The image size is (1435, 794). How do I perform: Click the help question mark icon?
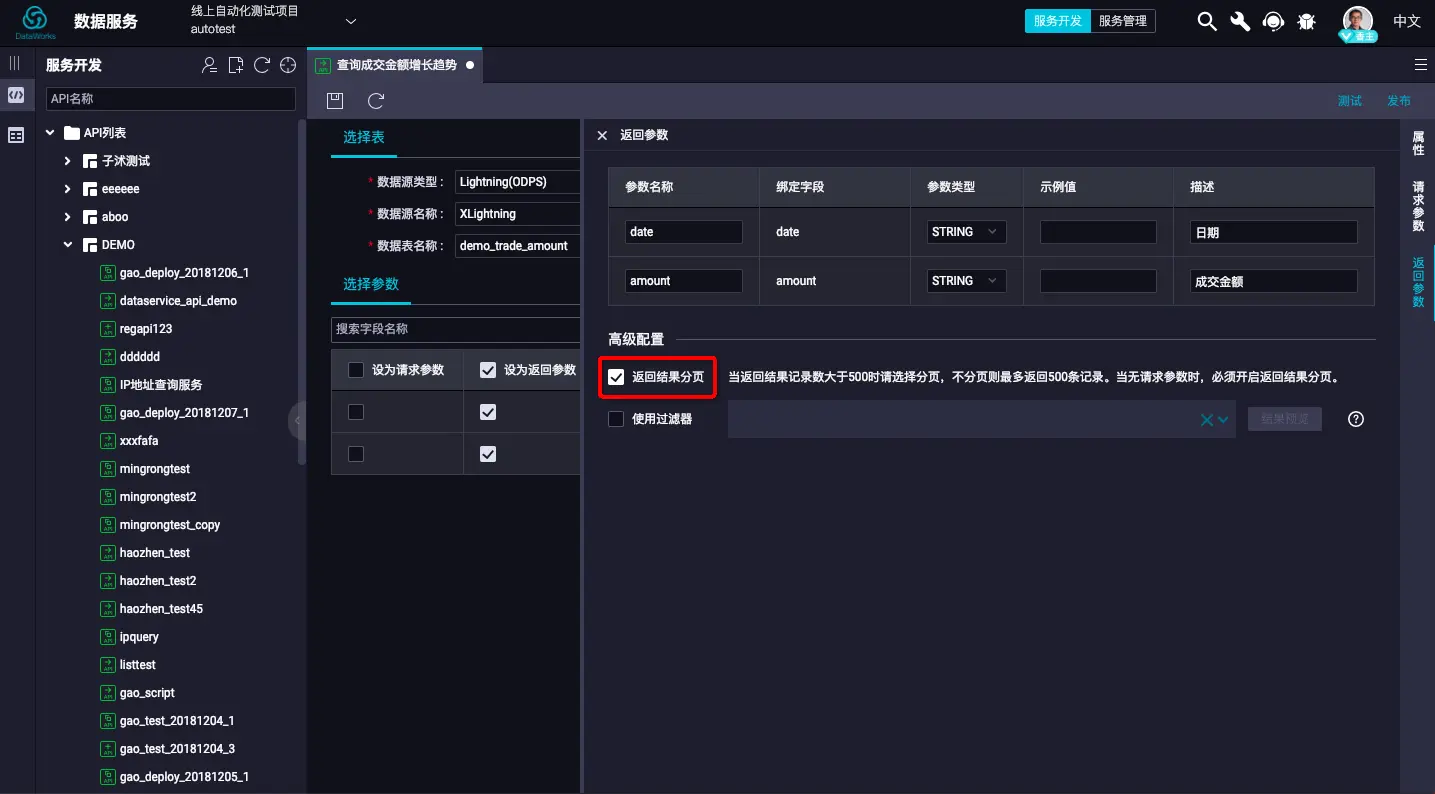[1356, 419]
